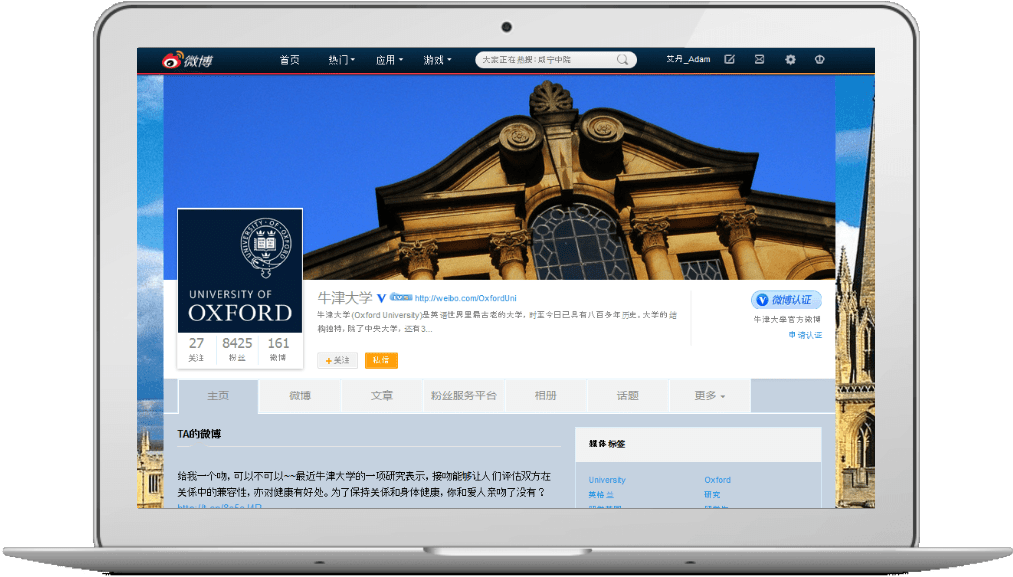Click the orange V verified badge next to 牛津大学
This screenshot has height=577, width=1013.
click(380, 297)
